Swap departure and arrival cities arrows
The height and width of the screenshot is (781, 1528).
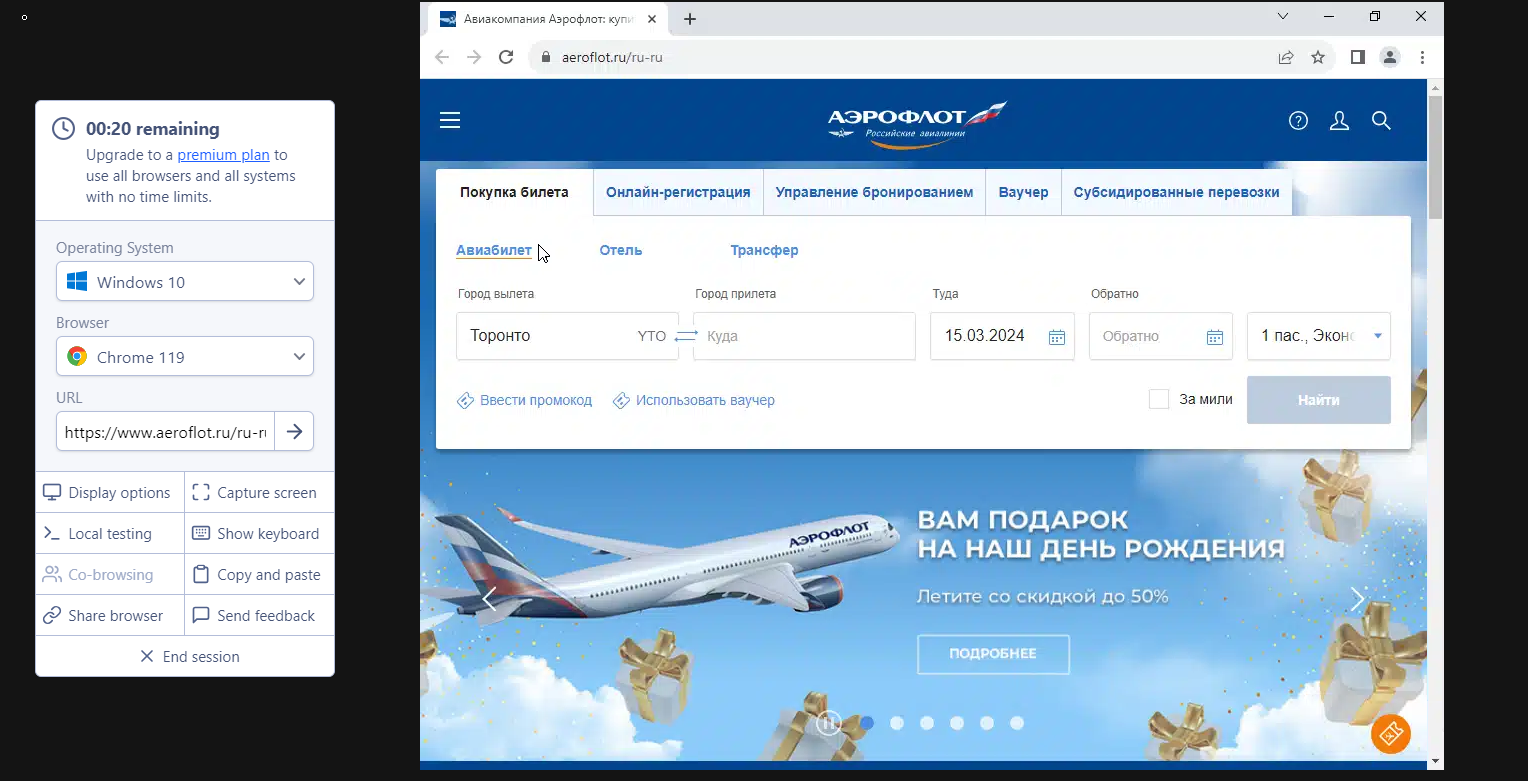pyautogui.click(x=686, y=336)
